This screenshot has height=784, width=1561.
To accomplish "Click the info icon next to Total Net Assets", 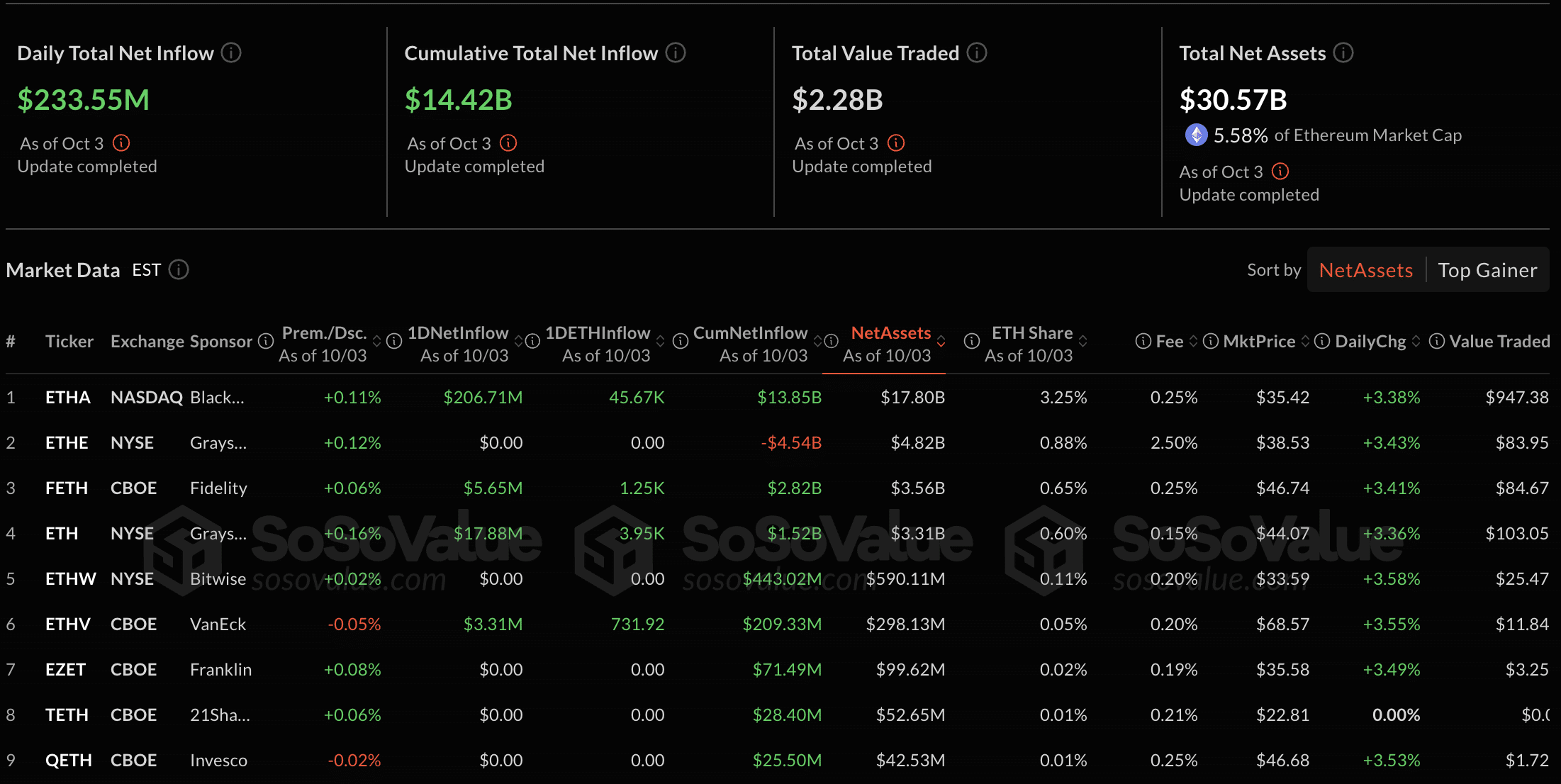I will (x=1343, y=52).
